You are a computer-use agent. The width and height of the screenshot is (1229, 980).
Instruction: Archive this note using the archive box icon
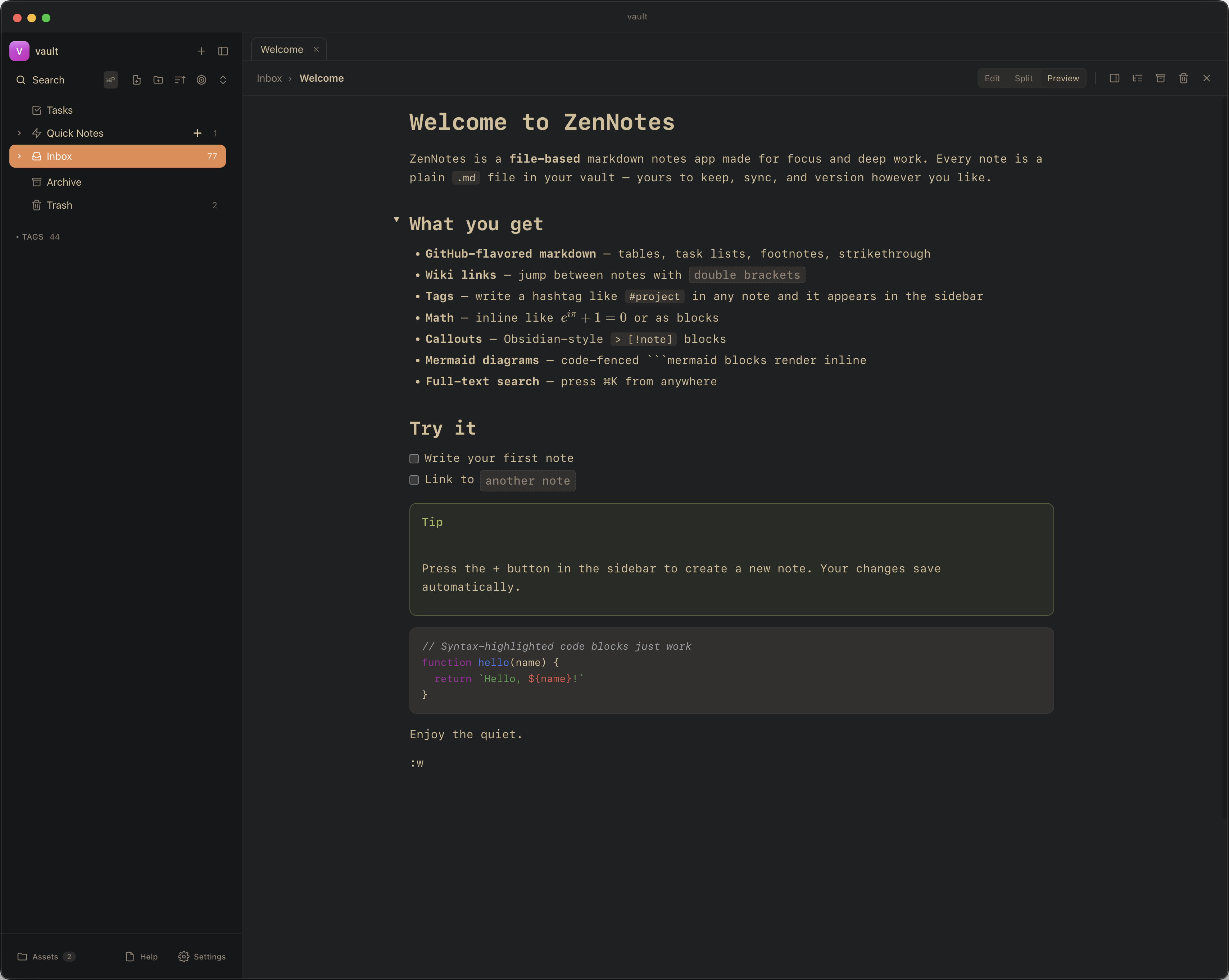pyautogui.click(x=1161, y=78)
